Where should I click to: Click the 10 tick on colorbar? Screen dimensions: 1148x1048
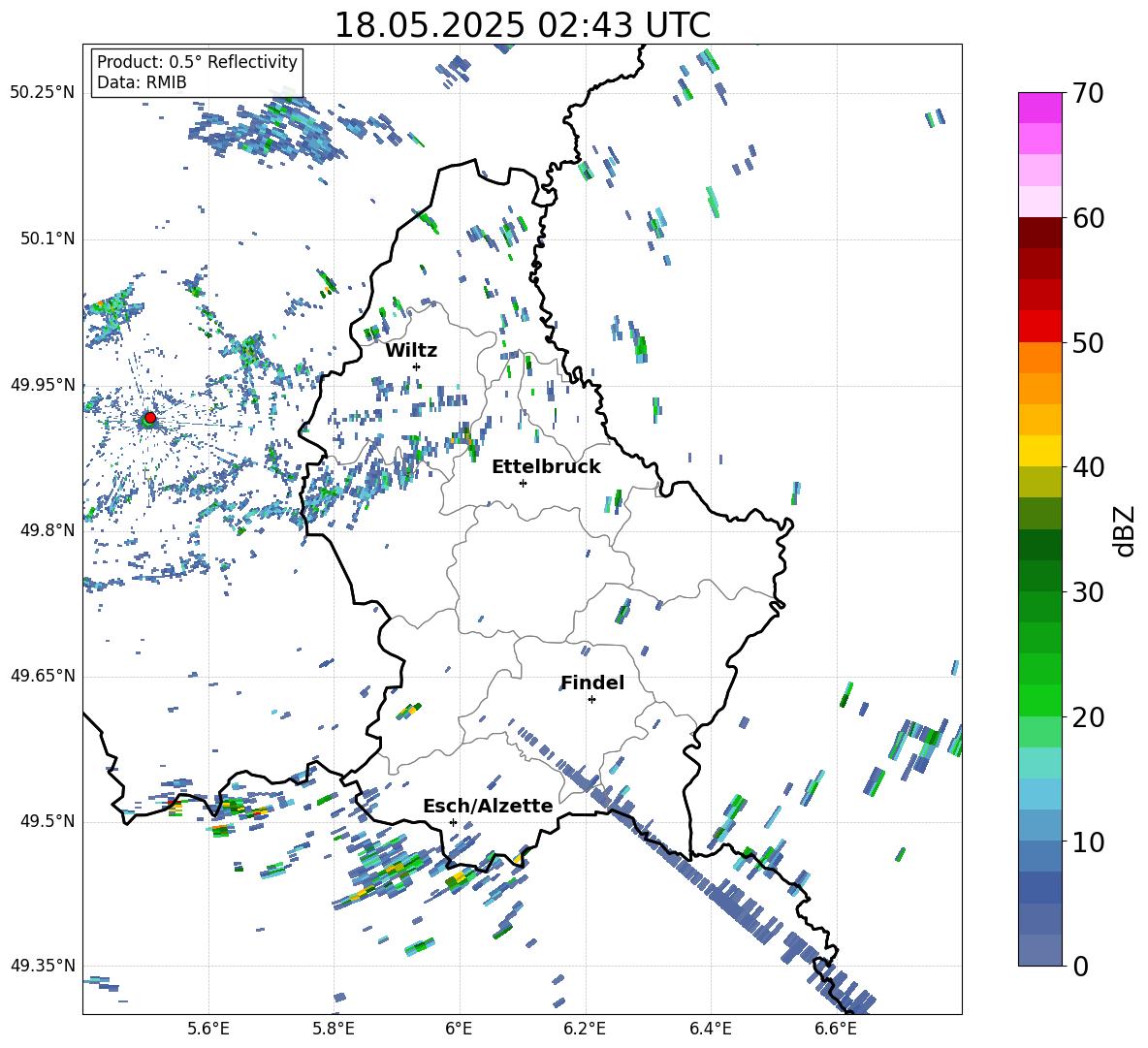pyautogui.click(x=1088, y=842)
